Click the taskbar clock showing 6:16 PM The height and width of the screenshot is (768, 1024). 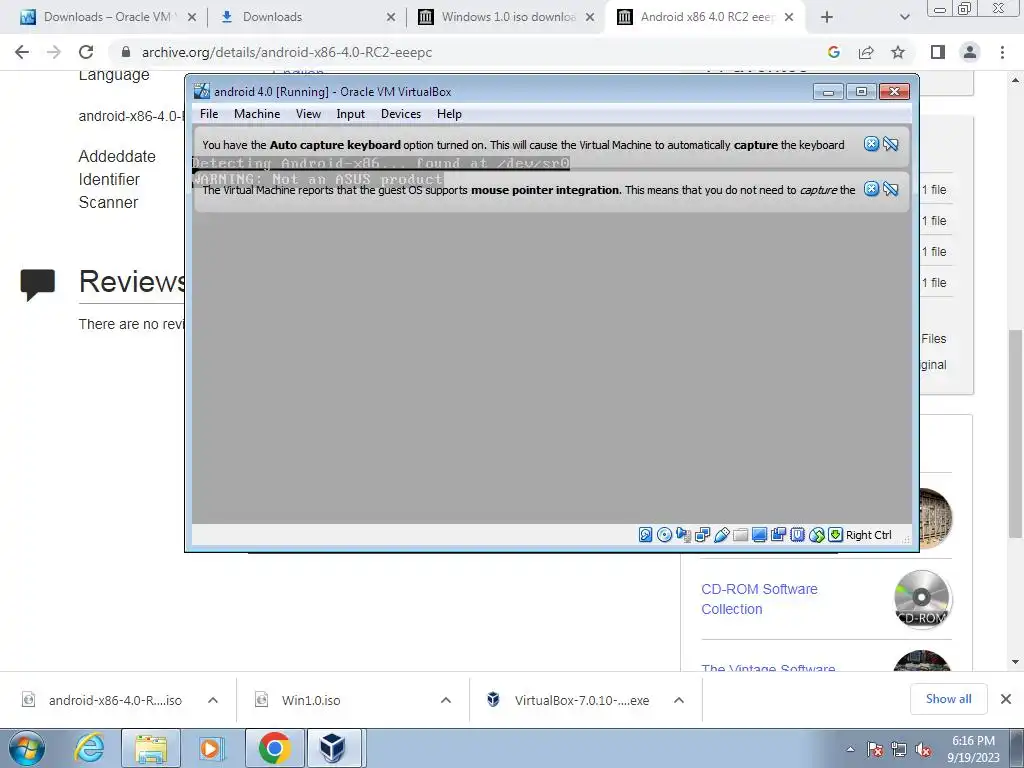point(973,749)
